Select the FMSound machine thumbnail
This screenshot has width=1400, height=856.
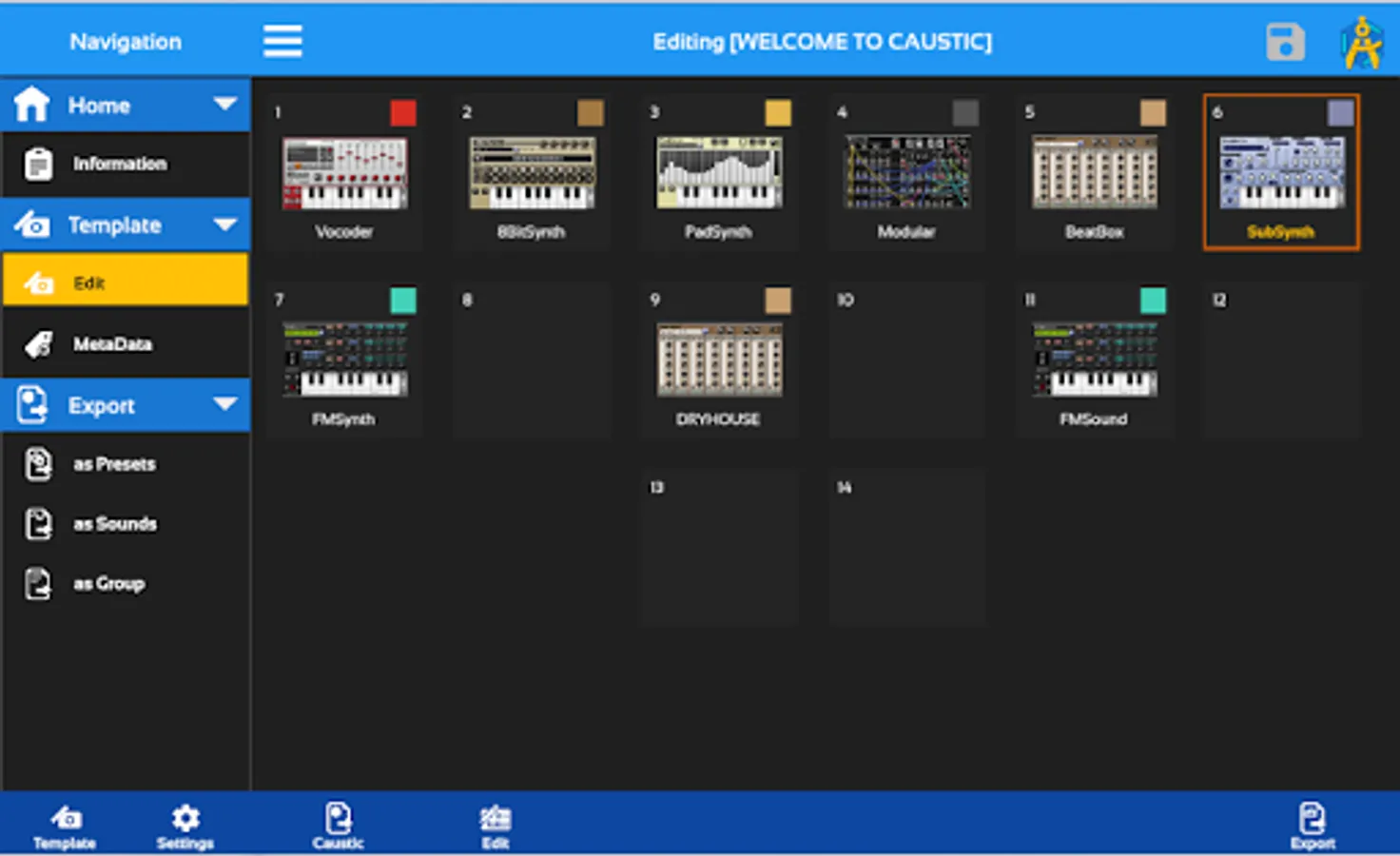pyautogui.click(x=1095, y=360)
